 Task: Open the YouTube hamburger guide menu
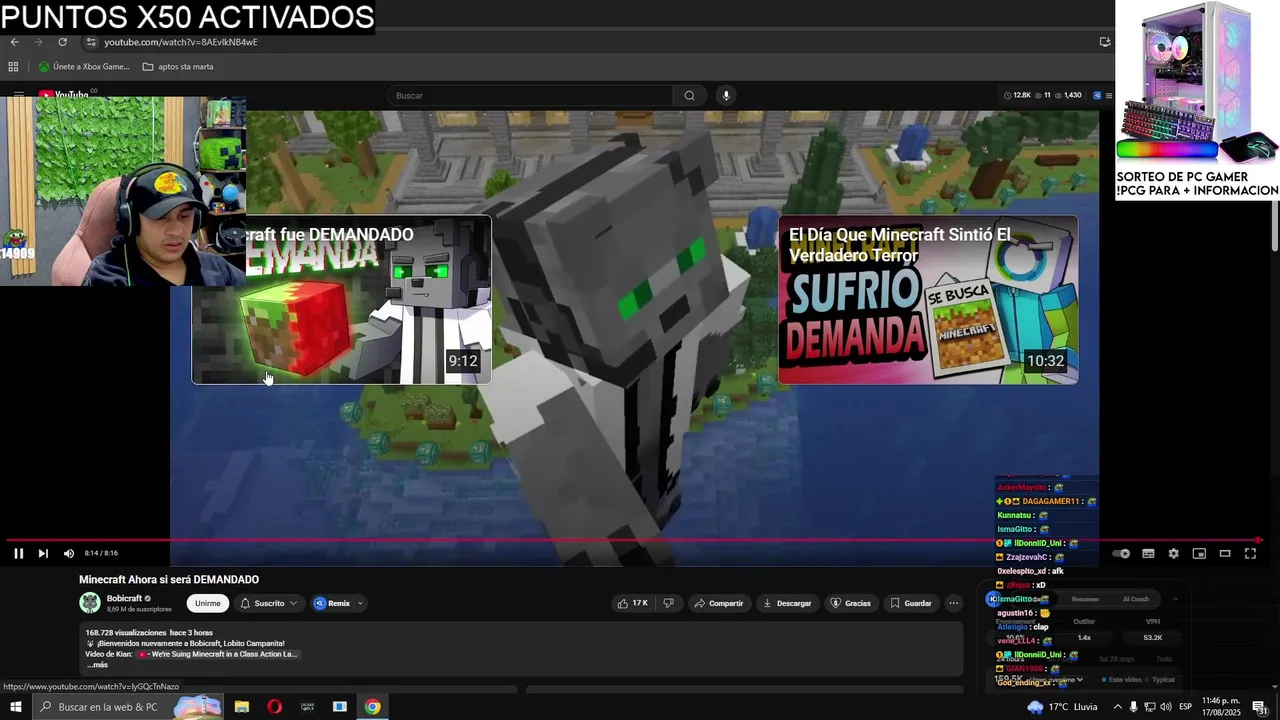pyautogui.click(x=18, y=95)
